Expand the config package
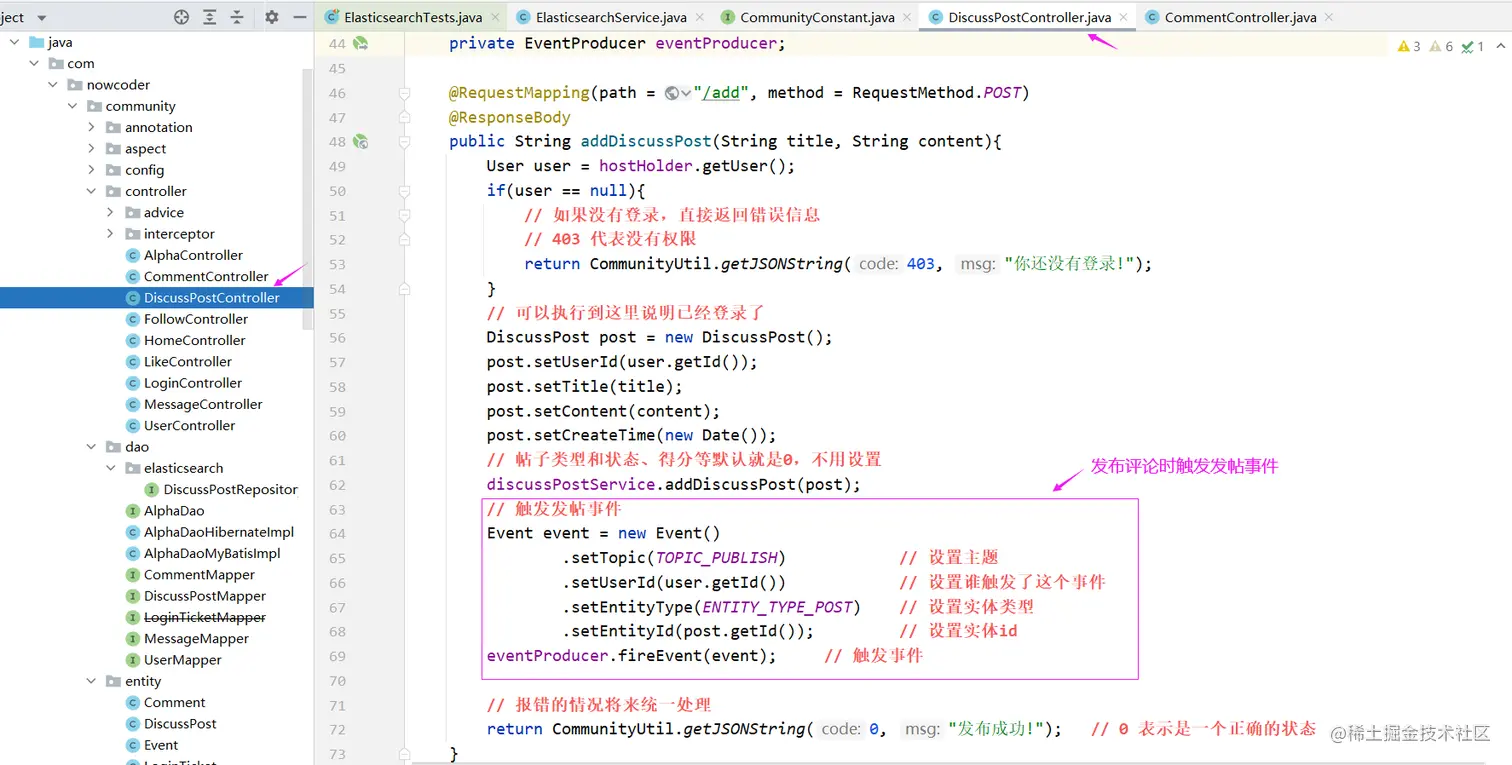Screen dimensions: 1512x765 [91, 170]
